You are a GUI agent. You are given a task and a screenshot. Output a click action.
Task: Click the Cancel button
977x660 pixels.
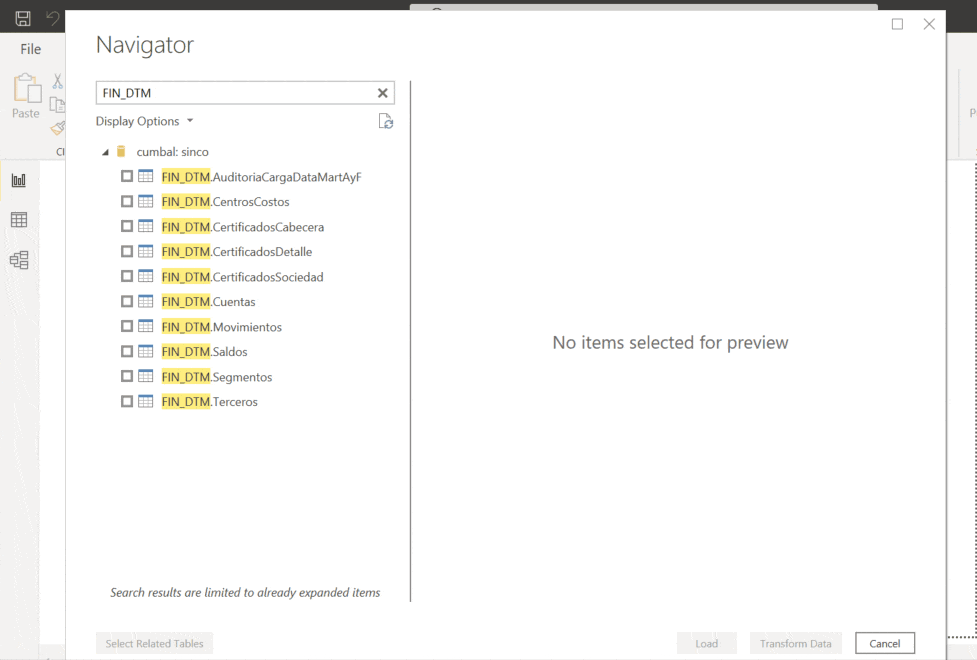(885, 643)
